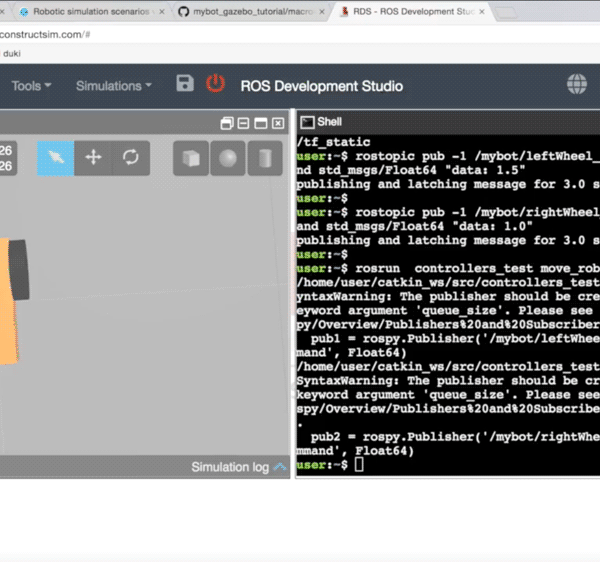This screenshot has width=600, height=562.
Task: Insert a sphere shape
Action: pos(228,158)
